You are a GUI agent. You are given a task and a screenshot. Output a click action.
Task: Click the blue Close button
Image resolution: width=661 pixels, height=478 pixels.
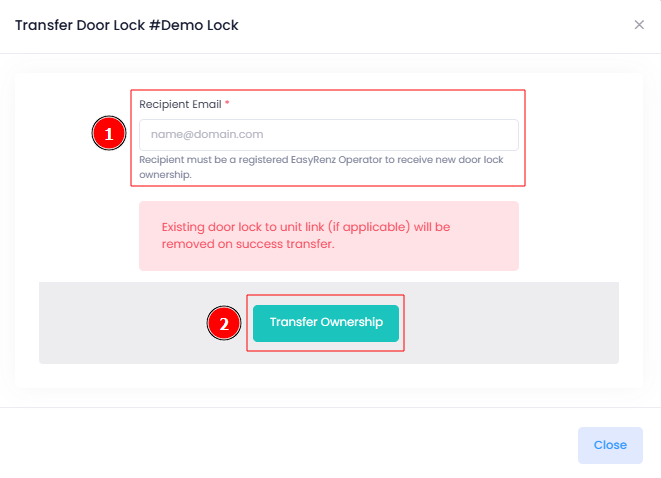(x=610, y=445)
